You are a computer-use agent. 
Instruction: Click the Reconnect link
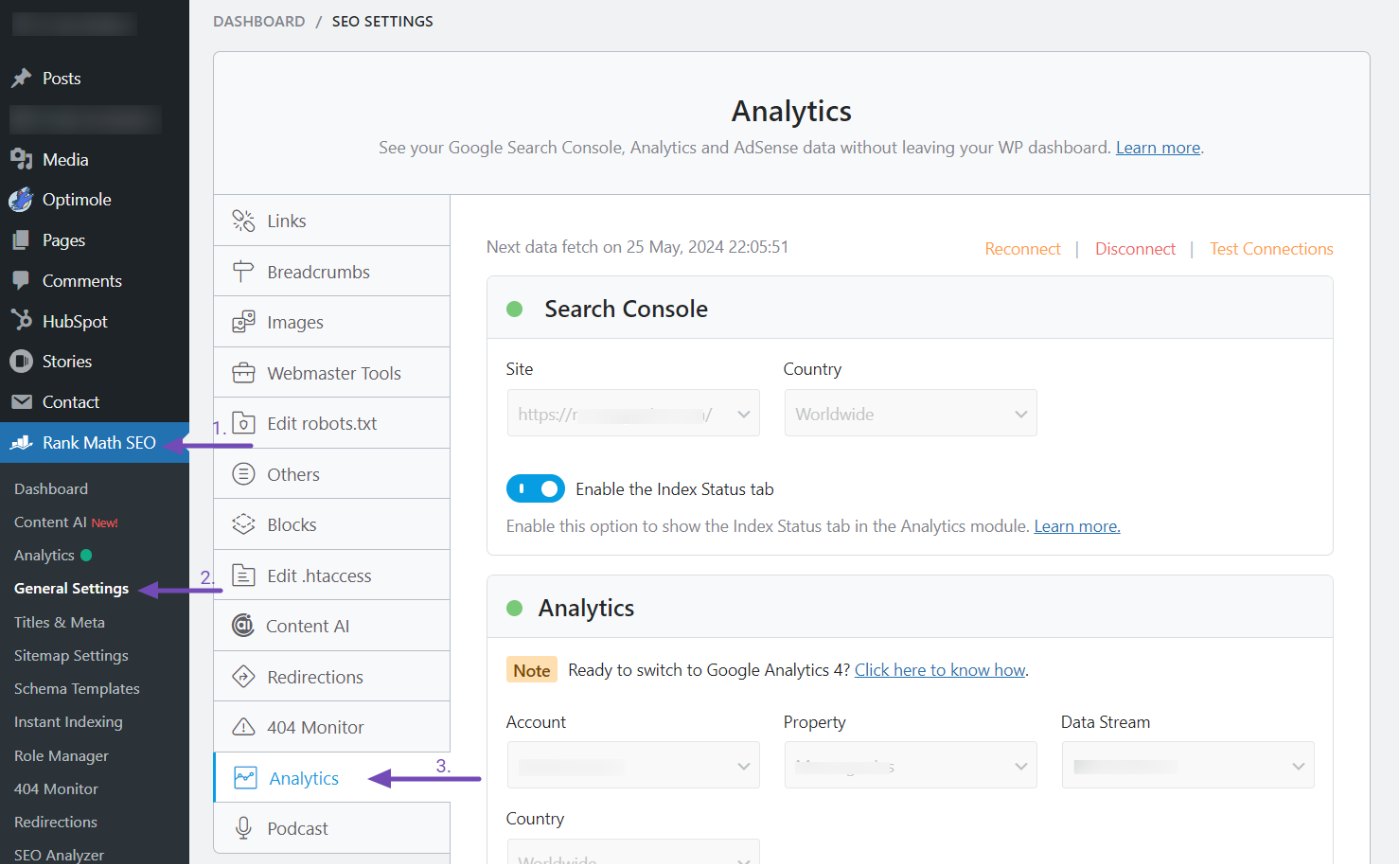click(1022, 249)
